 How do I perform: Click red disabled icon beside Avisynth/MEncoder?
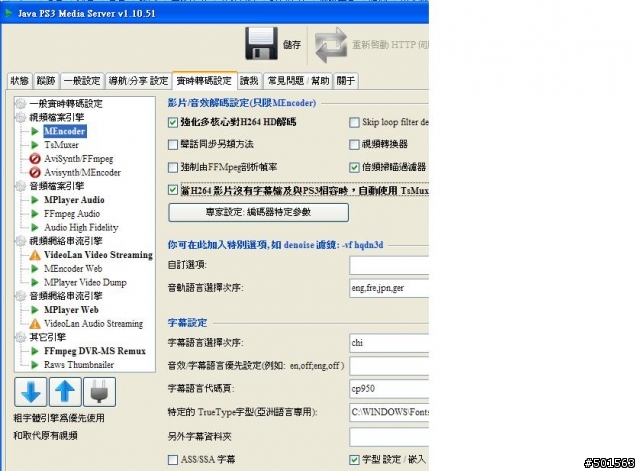click(x=35, y=172)
